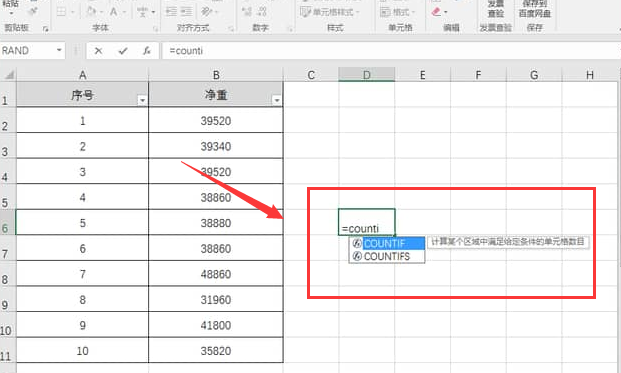621x373 pixels.
Task: Click the decrease indent icon
Action: tap(171, 11)
